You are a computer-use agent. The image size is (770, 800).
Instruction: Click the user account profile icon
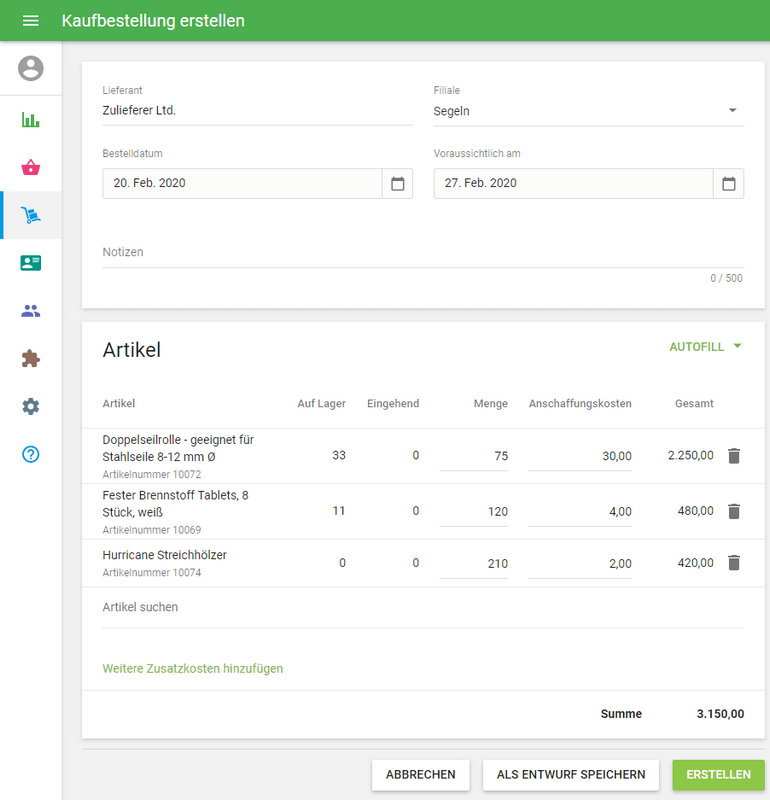[x=31, y=68]
